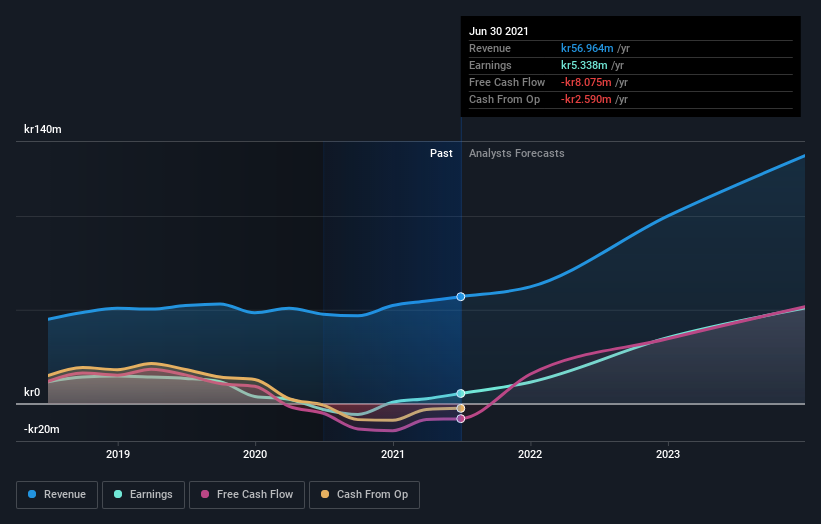Toggle the Free Cash Flow legend button
821x524 pixels.
point(247,495)
